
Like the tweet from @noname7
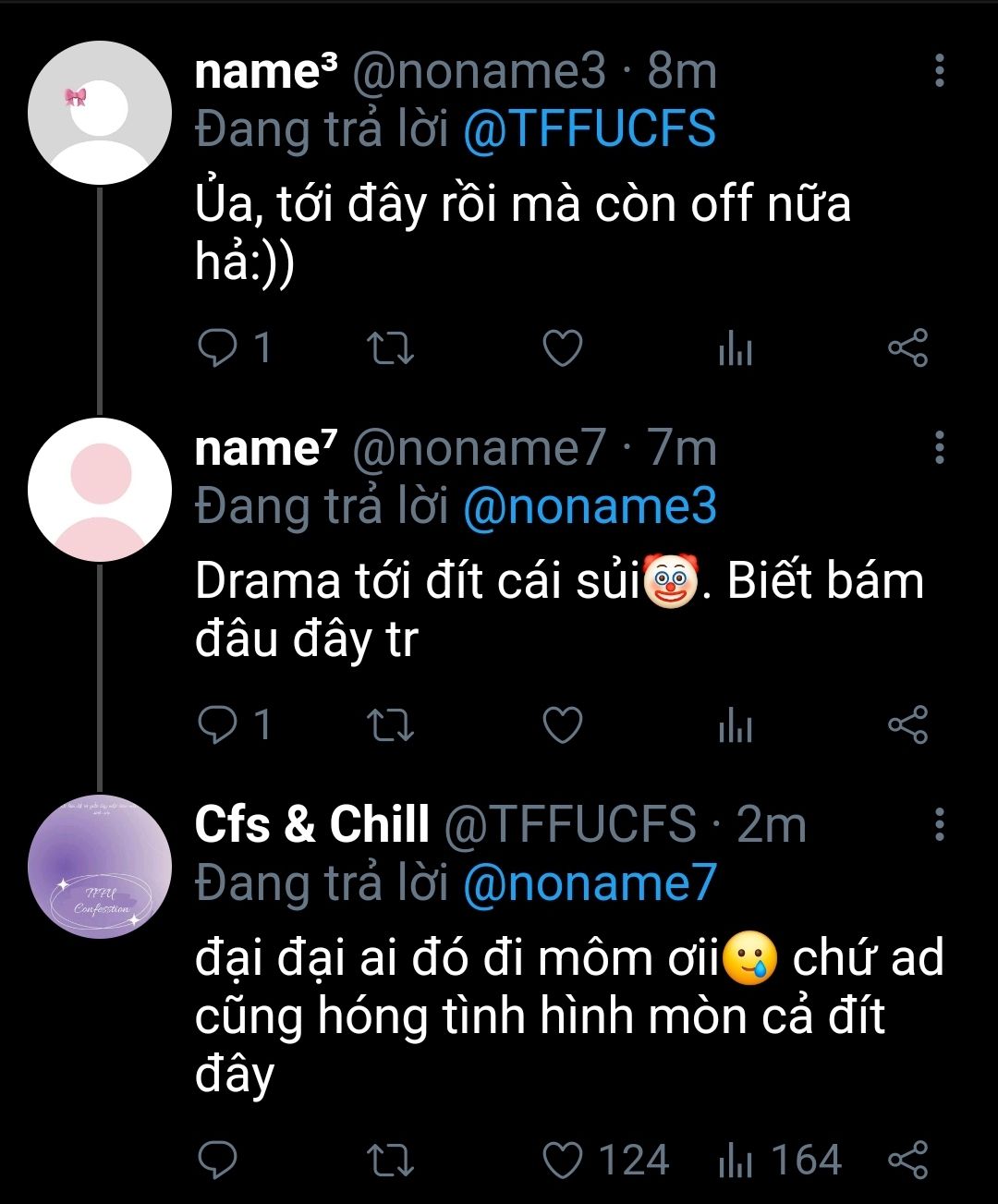click(562, 725)
